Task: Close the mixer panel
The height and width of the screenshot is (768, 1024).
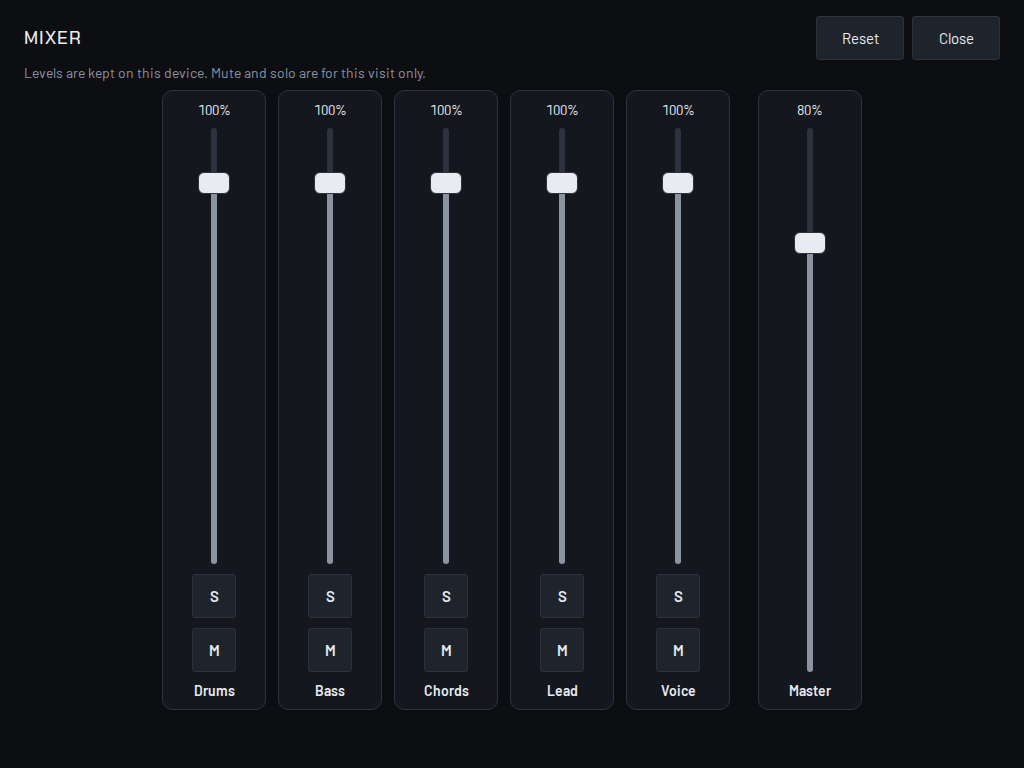Action: tap(956, 39)
